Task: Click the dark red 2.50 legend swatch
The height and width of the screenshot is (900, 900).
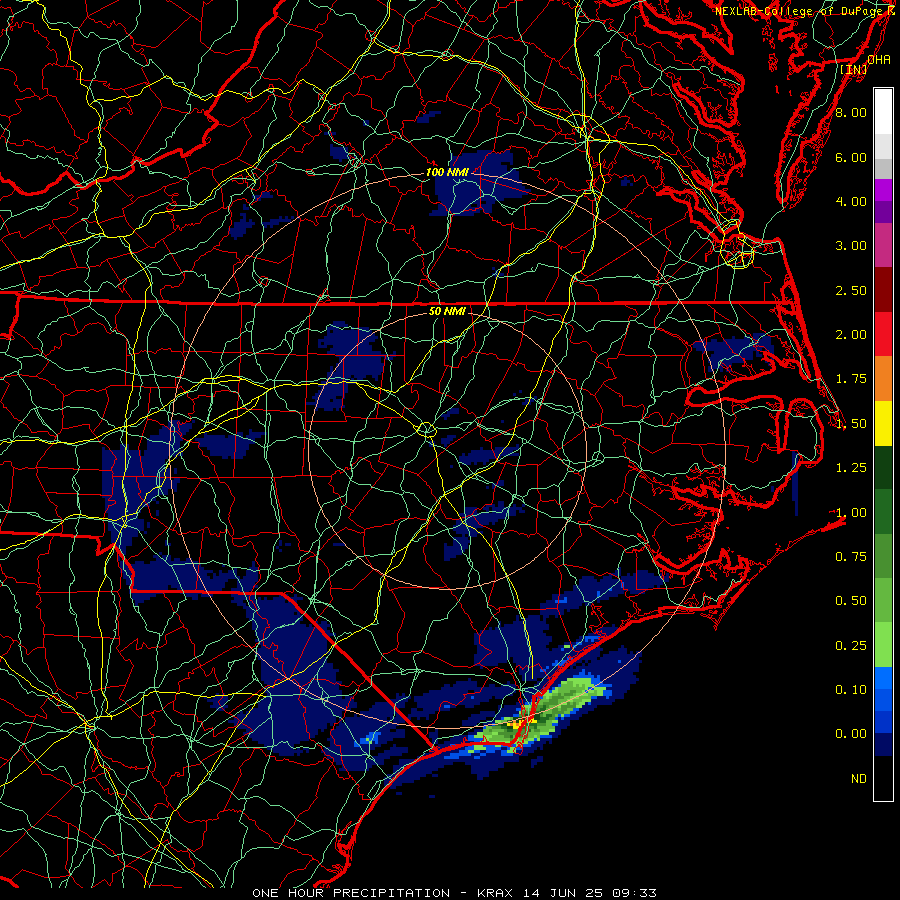Action: click(883, 290)
